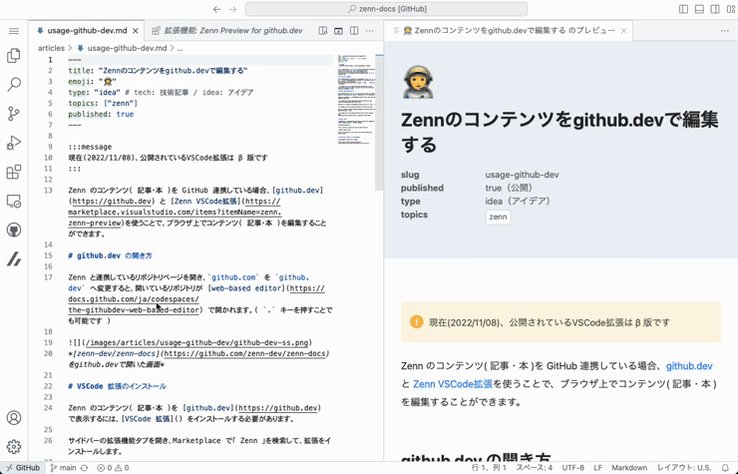Viewport: 738px width, 474px height.
Task: Click the command center search box zenn-docs
Action: [x=386, y=9]
